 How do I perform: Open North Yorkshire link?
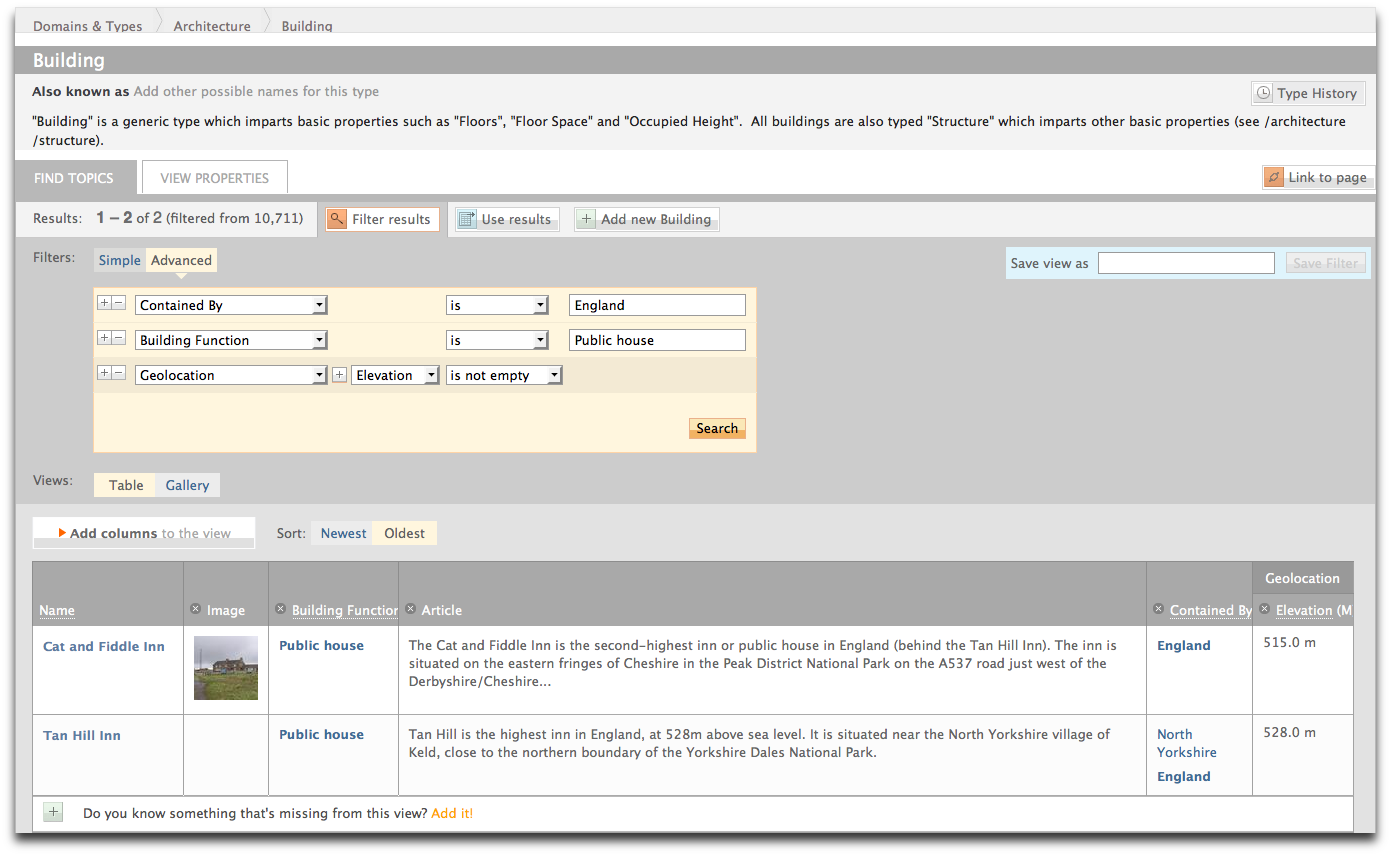(x=1187, y=743)
